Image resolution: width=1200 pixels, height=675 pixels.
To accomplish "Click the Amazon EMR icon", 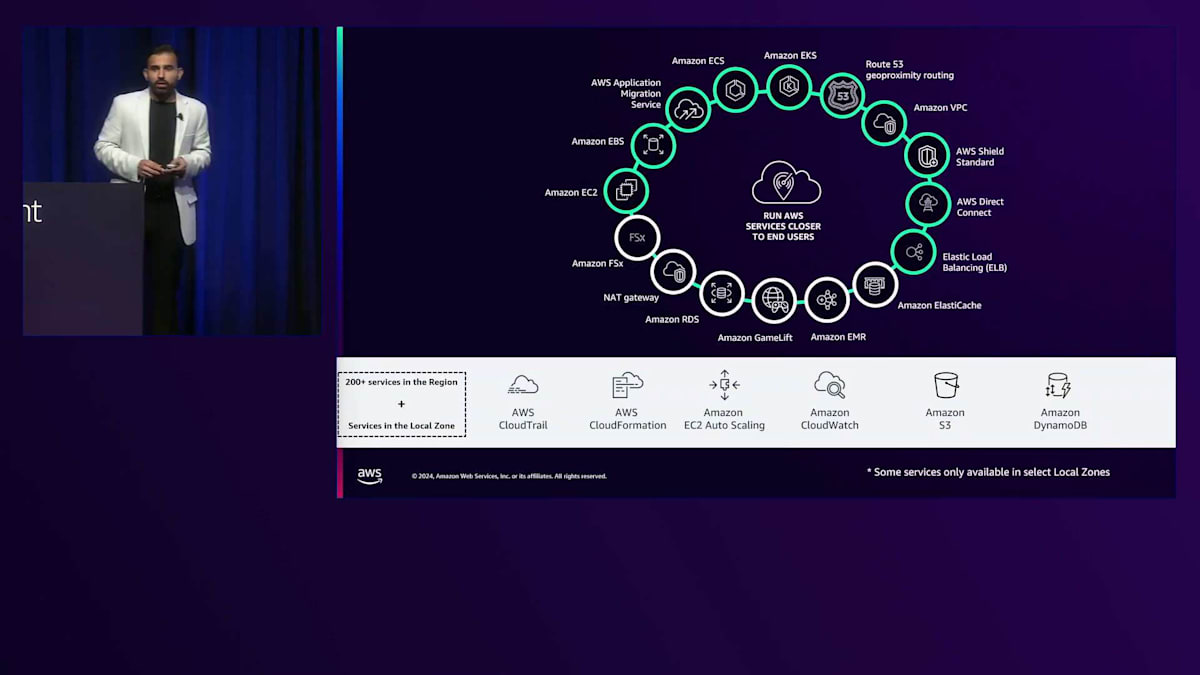I will (x=826, y=299).
